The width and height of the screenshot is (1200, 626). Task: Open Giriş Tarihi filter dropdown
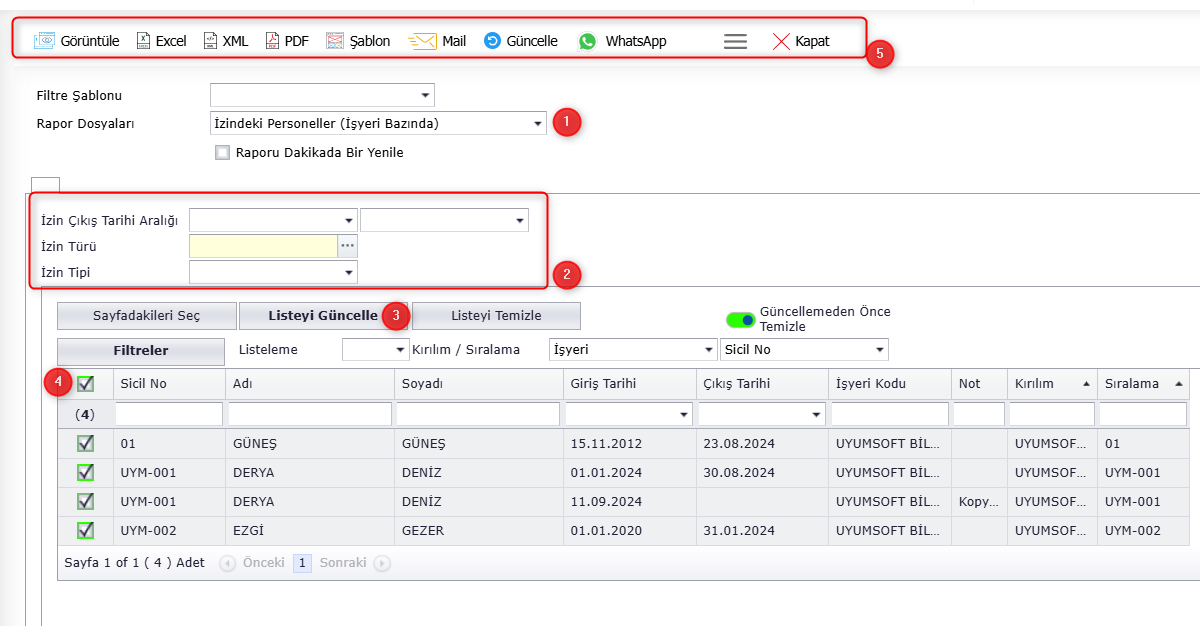(684, 414)
